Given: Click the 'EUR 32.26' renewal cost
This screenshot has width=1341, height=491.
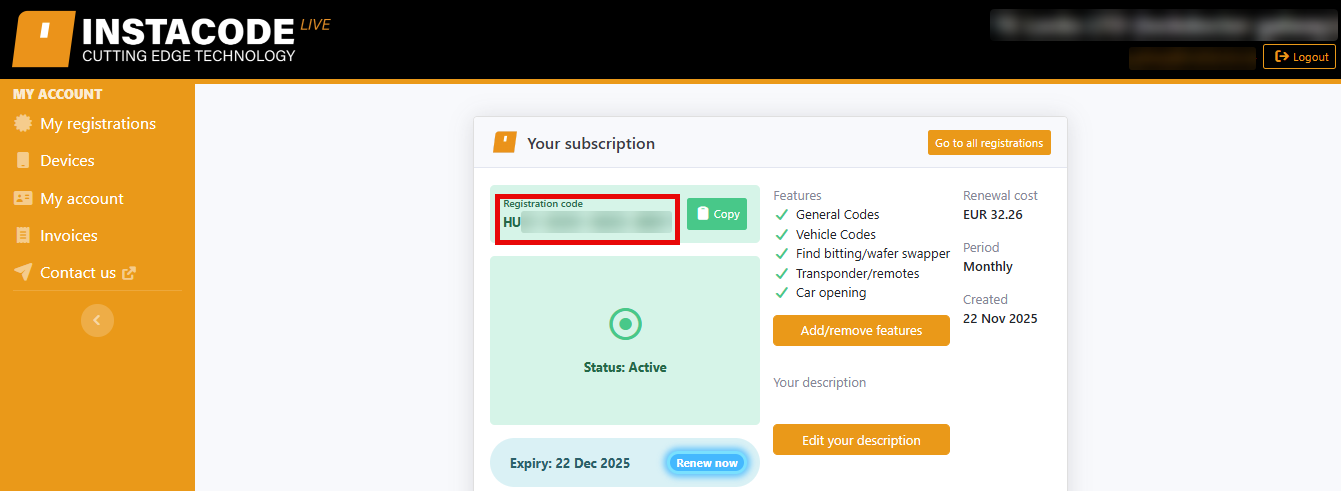Looking at the screenshot, I should pyautogui.click(x=993, y=214).
